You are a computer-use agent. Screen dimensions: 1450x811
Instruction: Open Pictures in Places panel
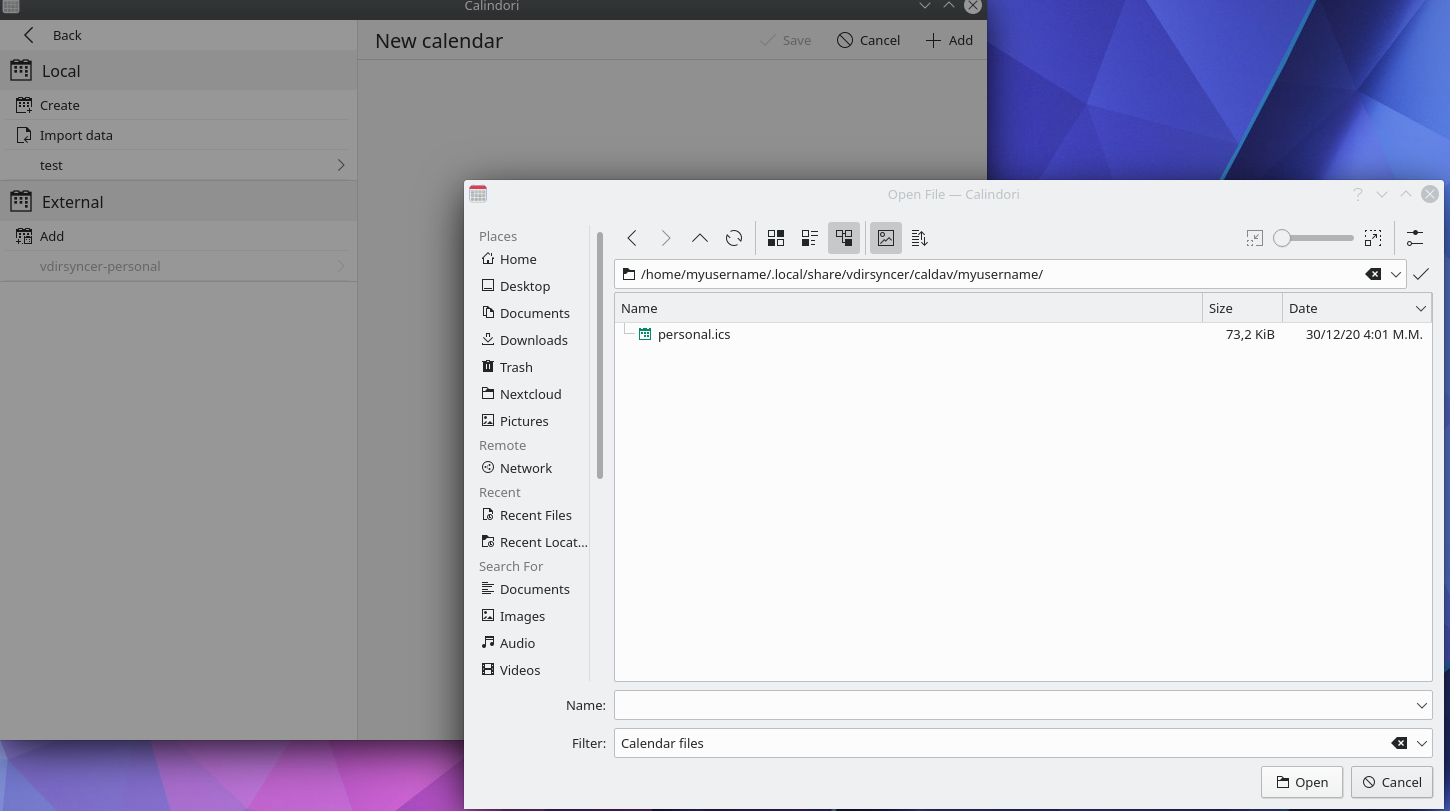pyautogui.click(x=515, y=421)
